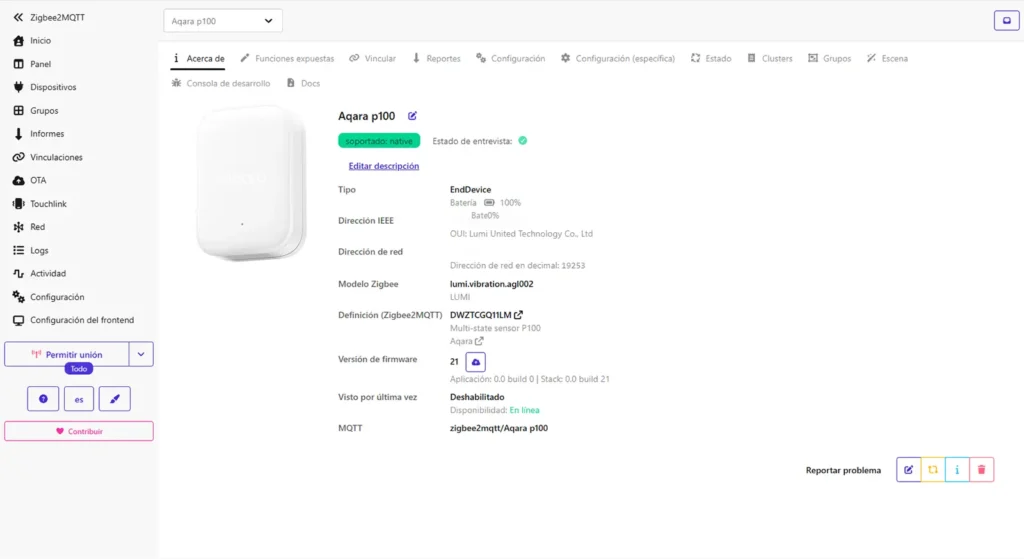This screenshot has width=1024, height=559.
Task: Open the Panel page
Action: click(33, 64)
